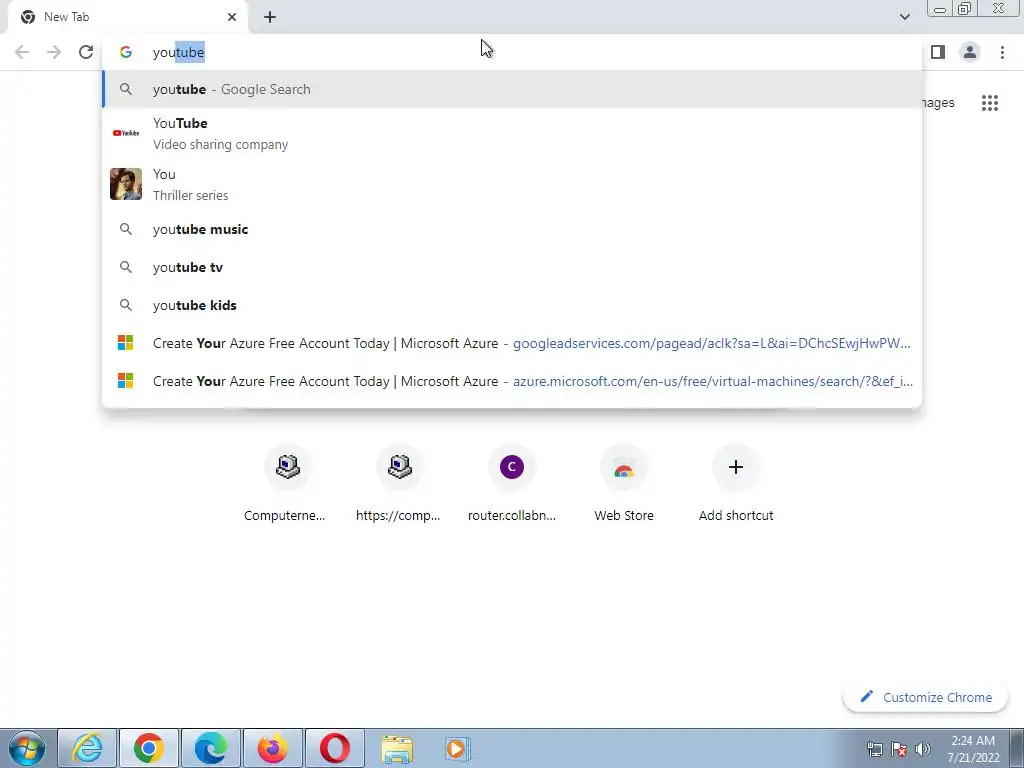
Task: Open the Chrome profile avatar
Action: click(970, 52)
